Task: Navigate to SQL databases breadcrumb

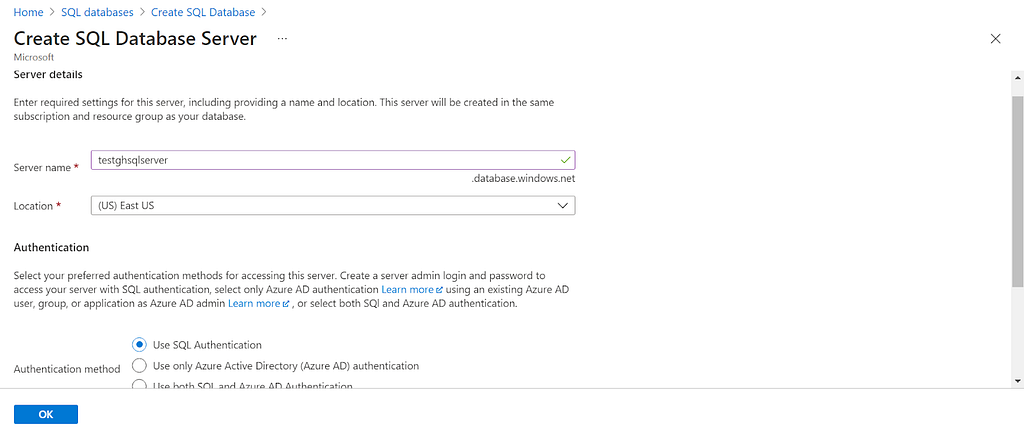Action: click(97, 12)
